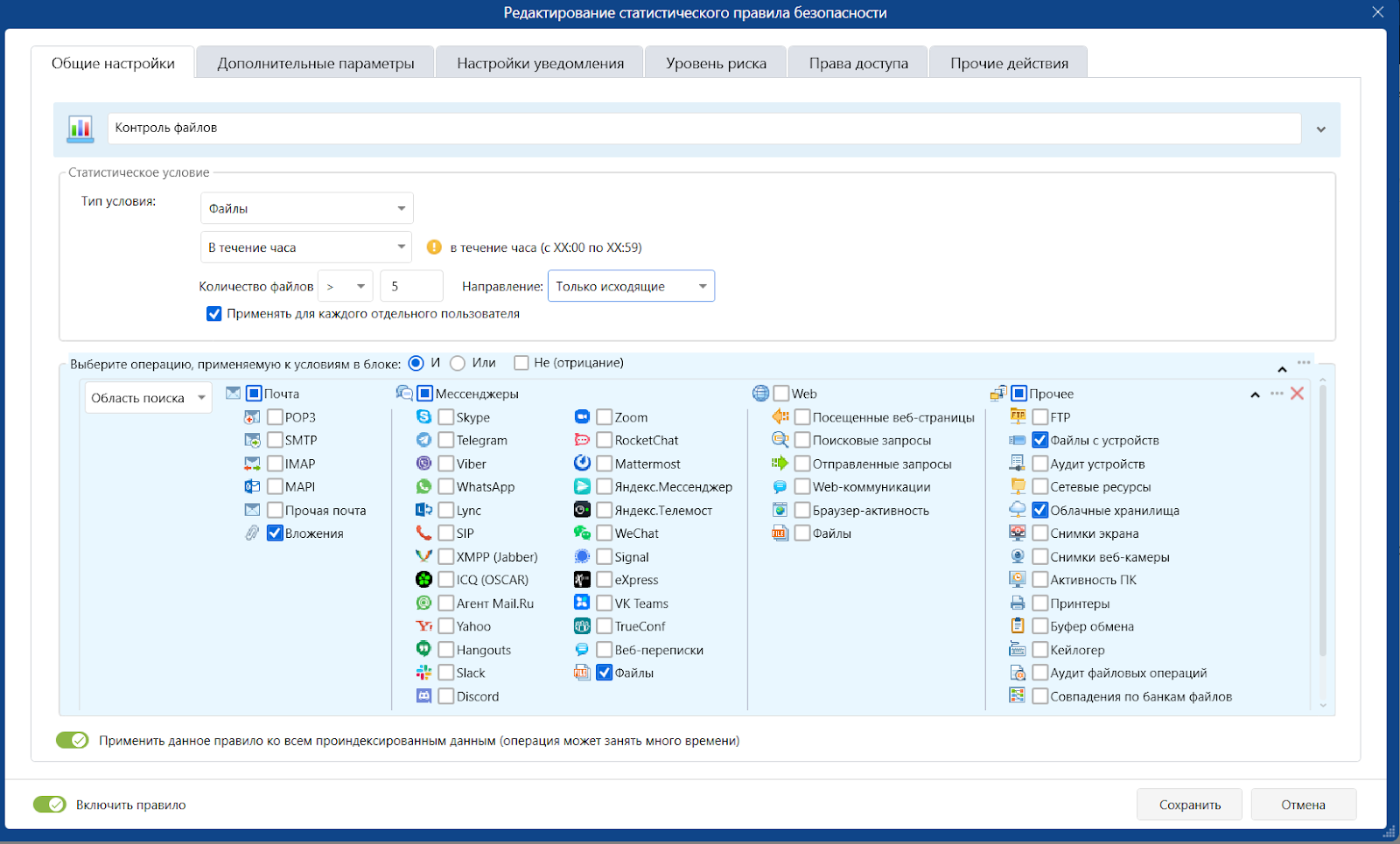The height and width of the screenshot is (844, 1400).
Task: Open the ellipsis menu above the red X
Action: click(x=1277, y=393)
